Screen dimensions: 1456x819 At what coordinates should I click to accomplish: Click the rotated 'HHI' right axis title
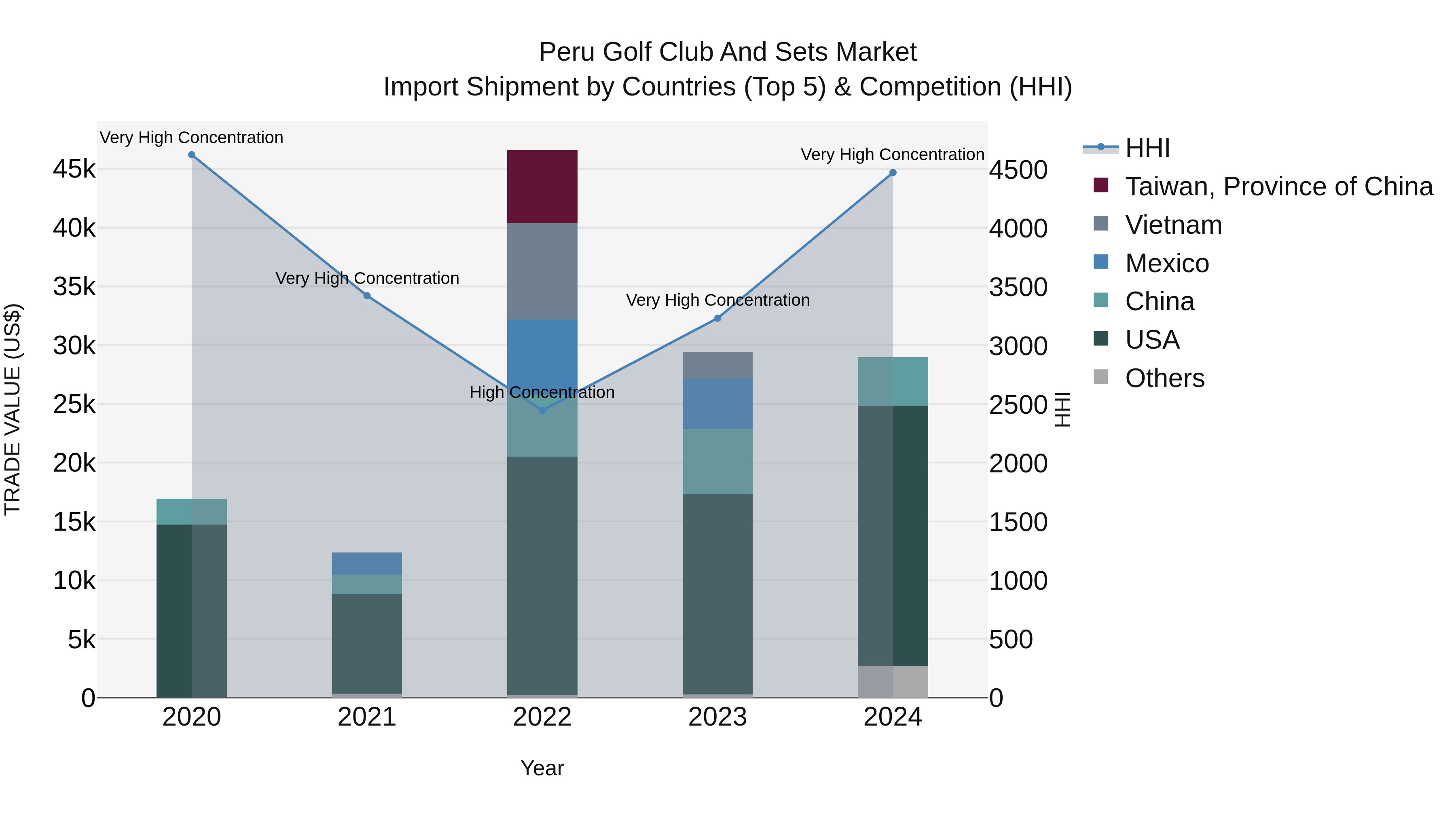pyautogui.click(x=1063, y=409)
